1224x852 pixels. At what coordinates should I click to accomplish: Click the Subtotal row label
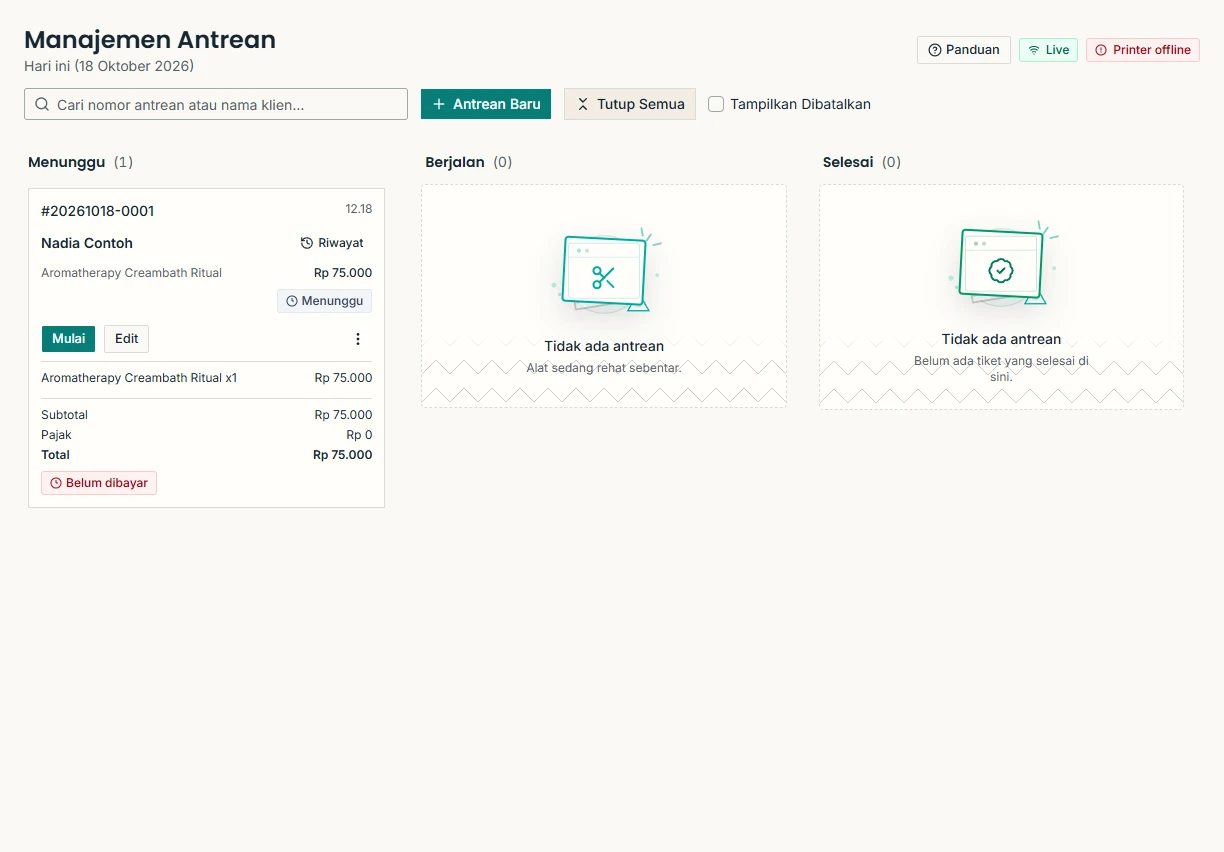tap(65, 415)
